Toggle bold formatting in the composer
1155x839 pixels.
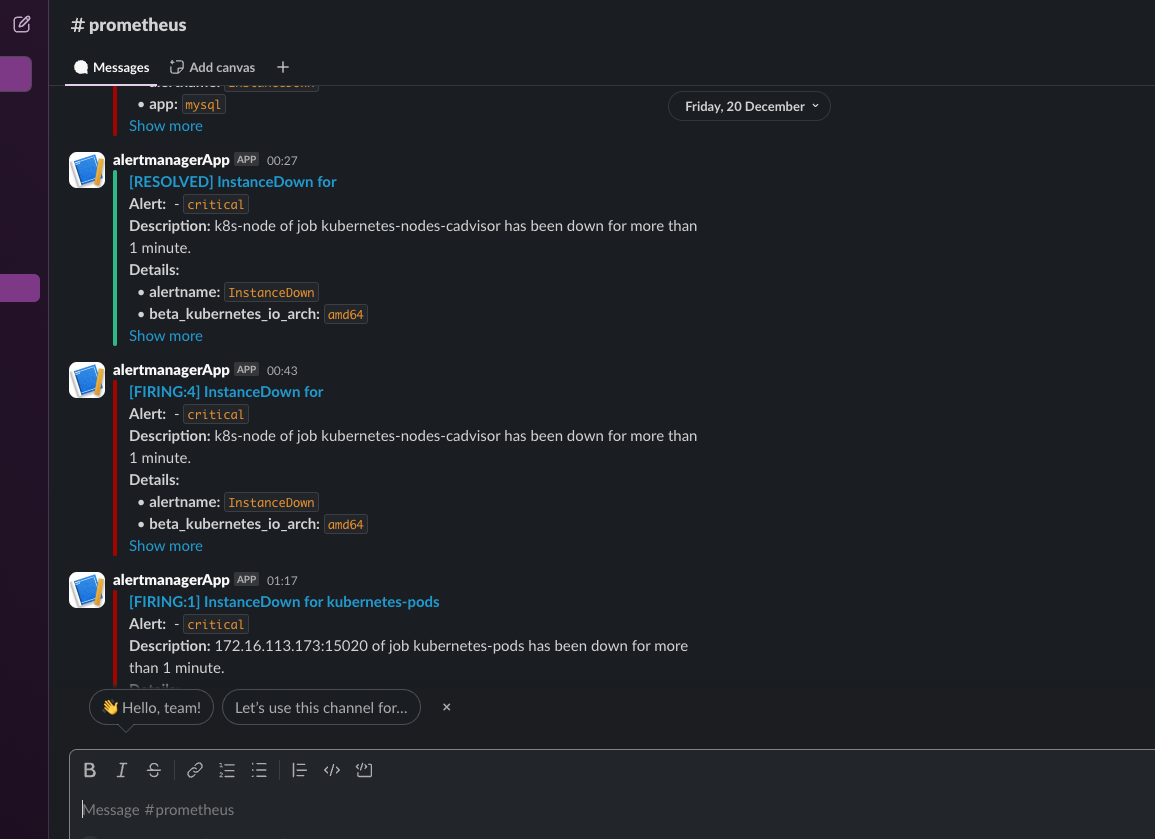pos(90,770)
